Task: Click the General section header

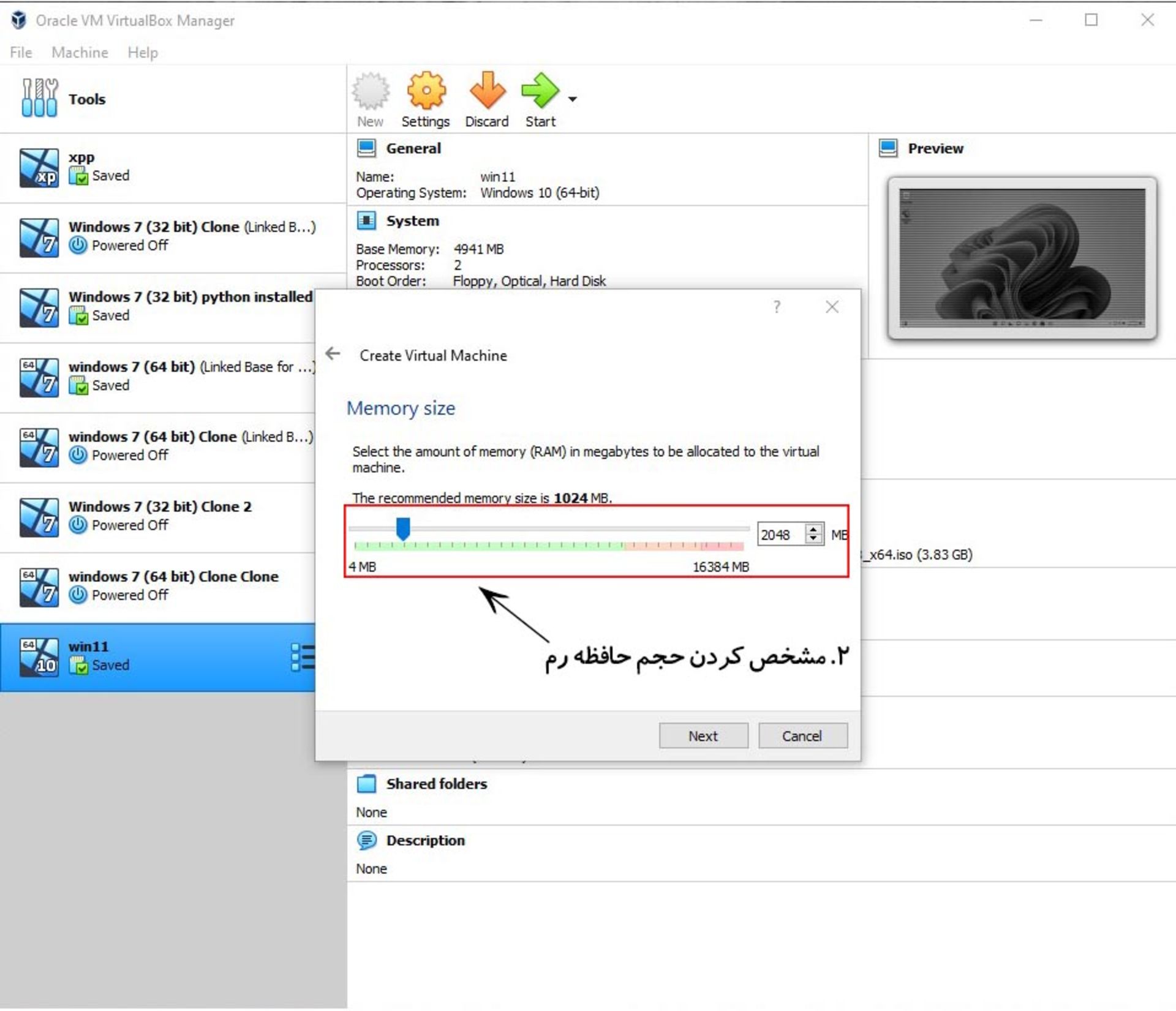Action: [x=413, y=149]
